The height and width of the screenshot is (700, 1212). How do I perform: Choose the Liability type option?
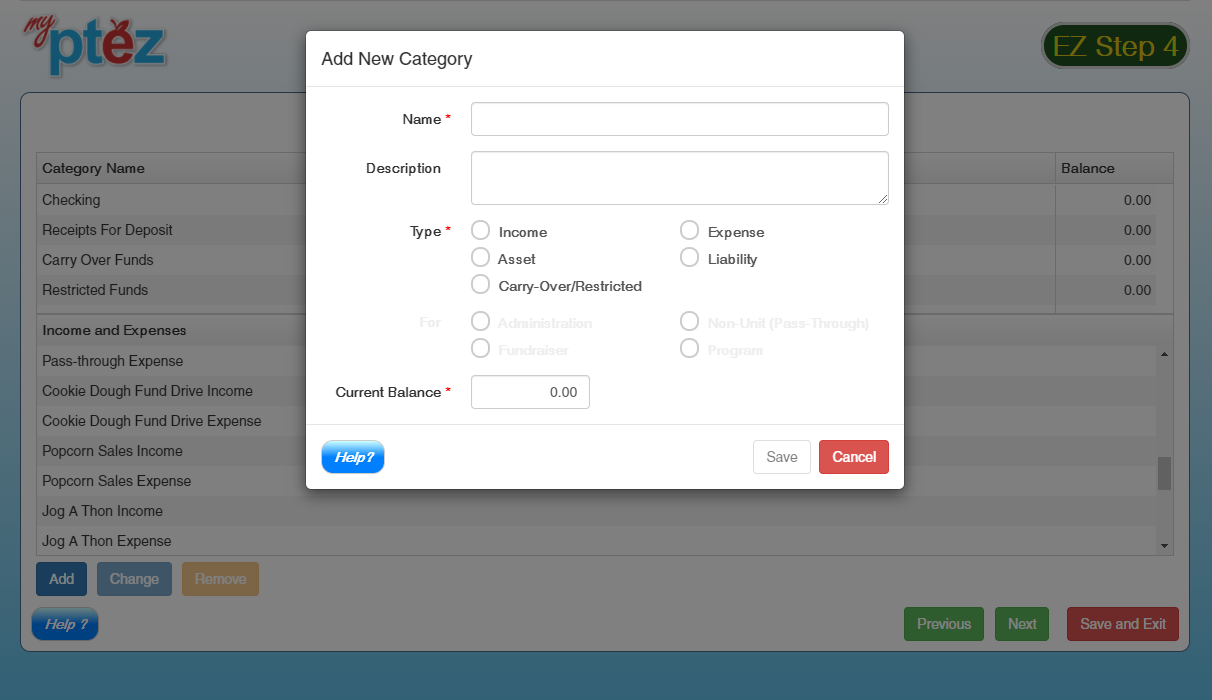pyautogui.click(x=689, y=258)
